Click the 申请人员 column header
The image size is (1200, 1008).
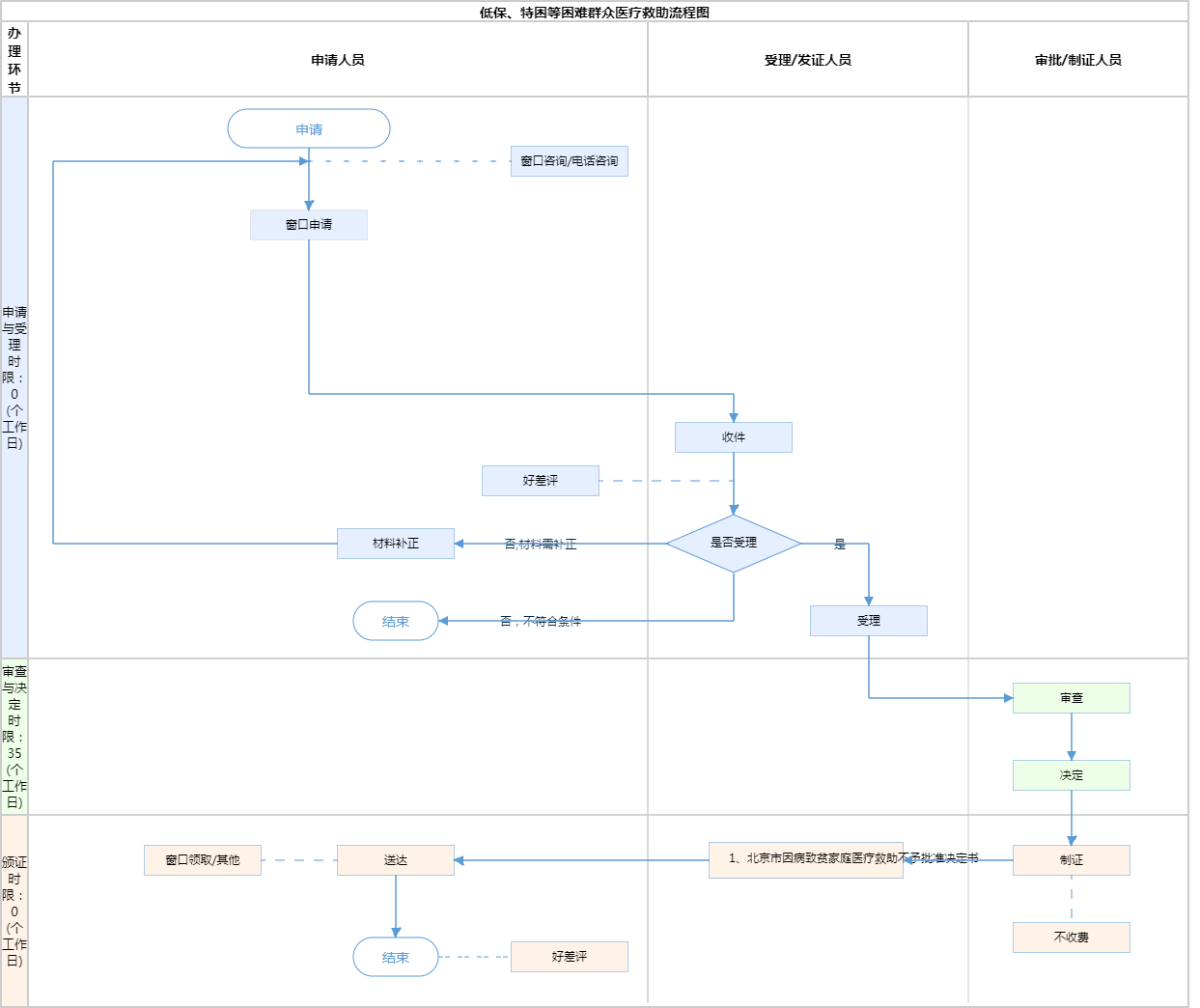[338, 60]
